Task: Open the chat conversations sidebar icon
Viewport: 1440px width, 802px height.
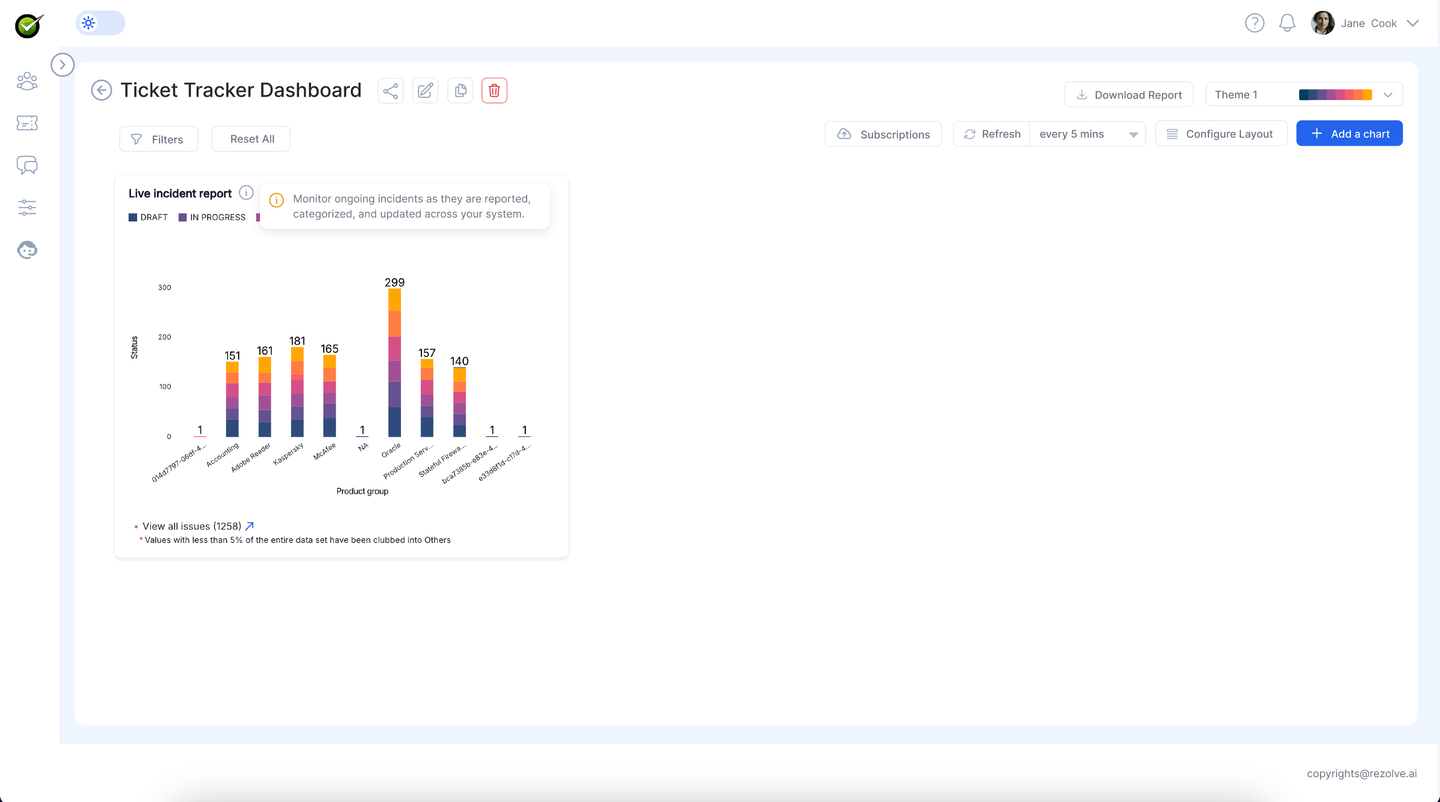Action: 27,165
